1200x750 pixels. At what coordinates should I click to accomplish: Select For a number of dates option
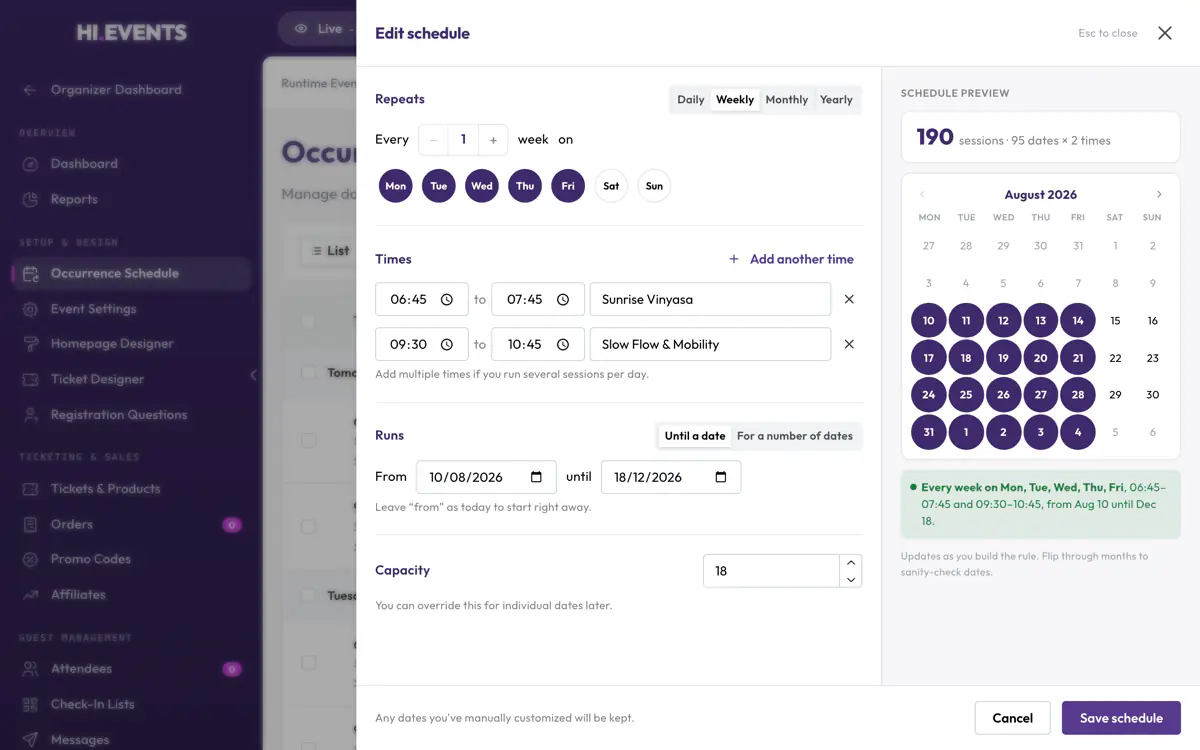click(795, 436)
